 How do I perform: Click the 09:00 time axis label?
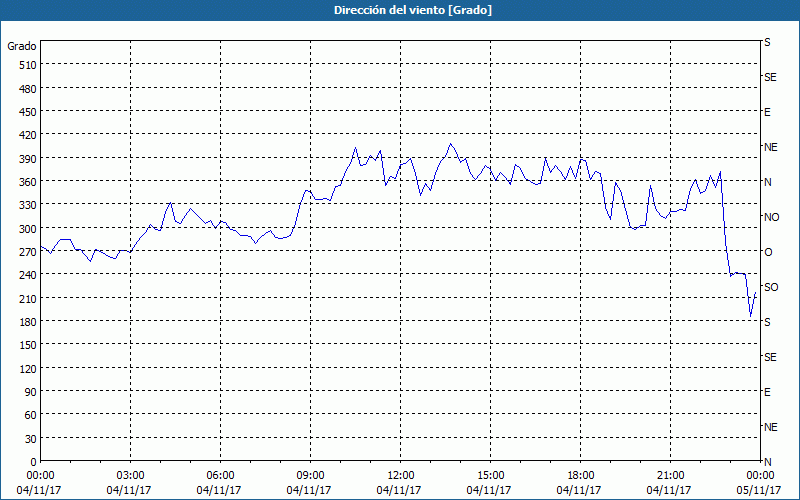pyautogui.click(x=310, y=476)
